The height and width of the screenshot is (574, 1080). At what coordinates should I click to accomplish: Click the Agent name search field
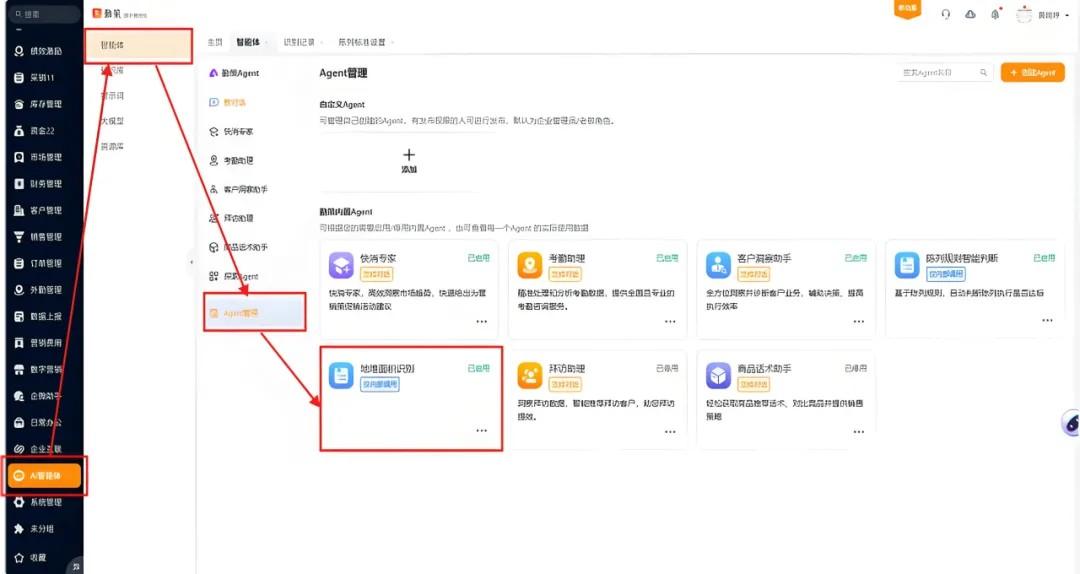937,73
